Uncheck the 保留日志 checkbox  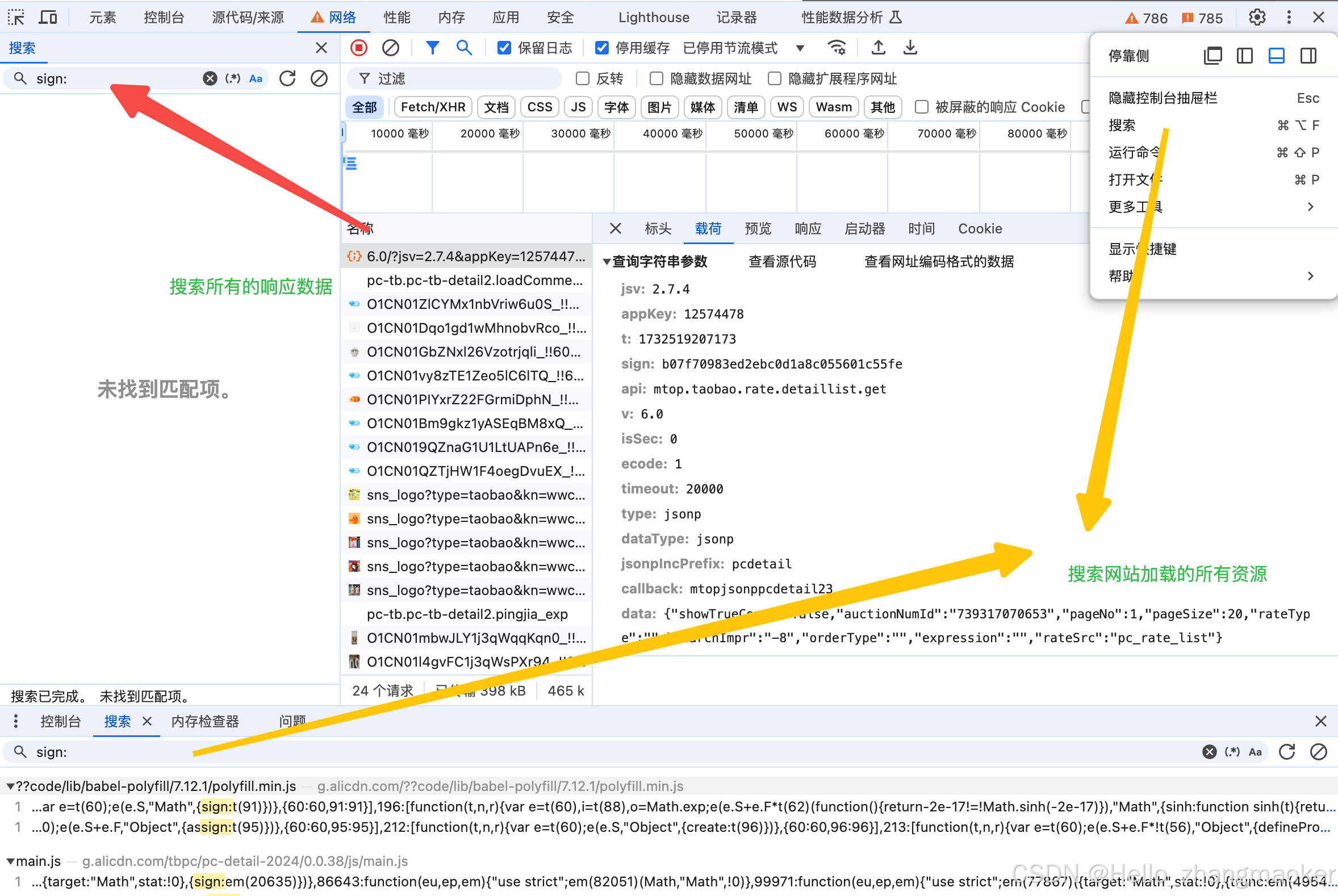[504, 48]
